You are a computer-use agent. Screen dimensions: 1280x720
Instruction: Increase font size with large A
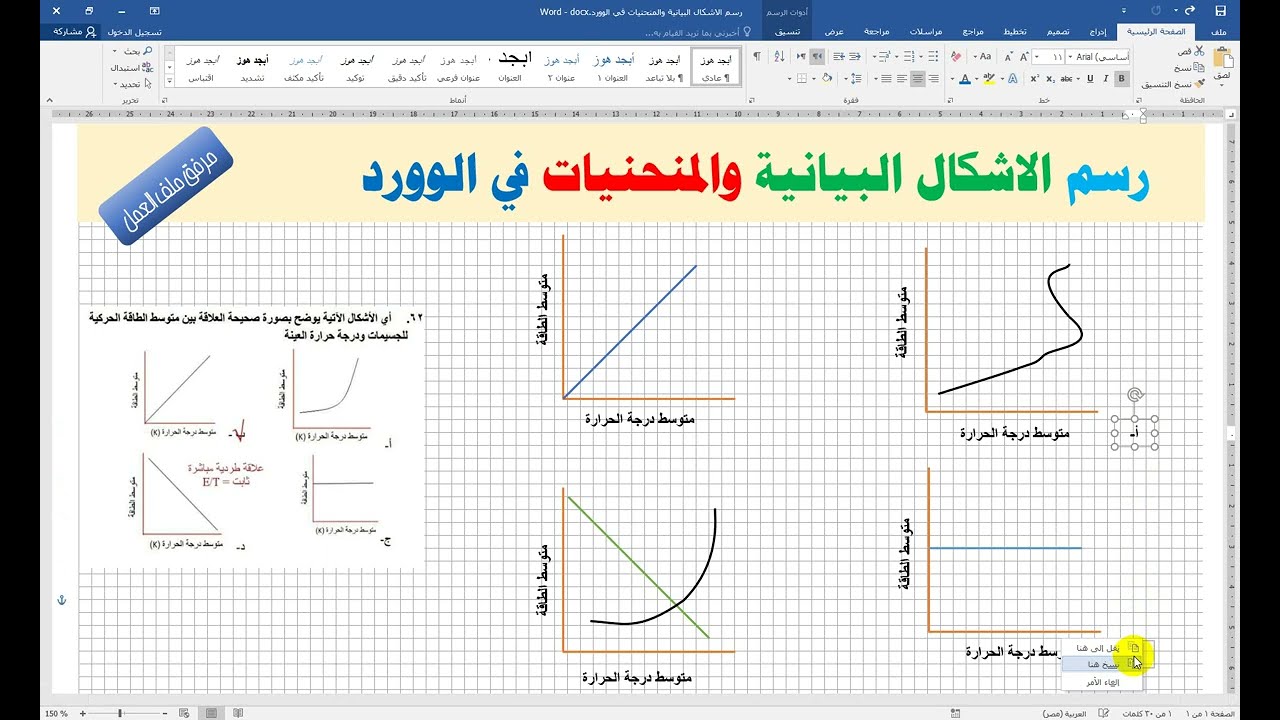(x=1024, y=57)
